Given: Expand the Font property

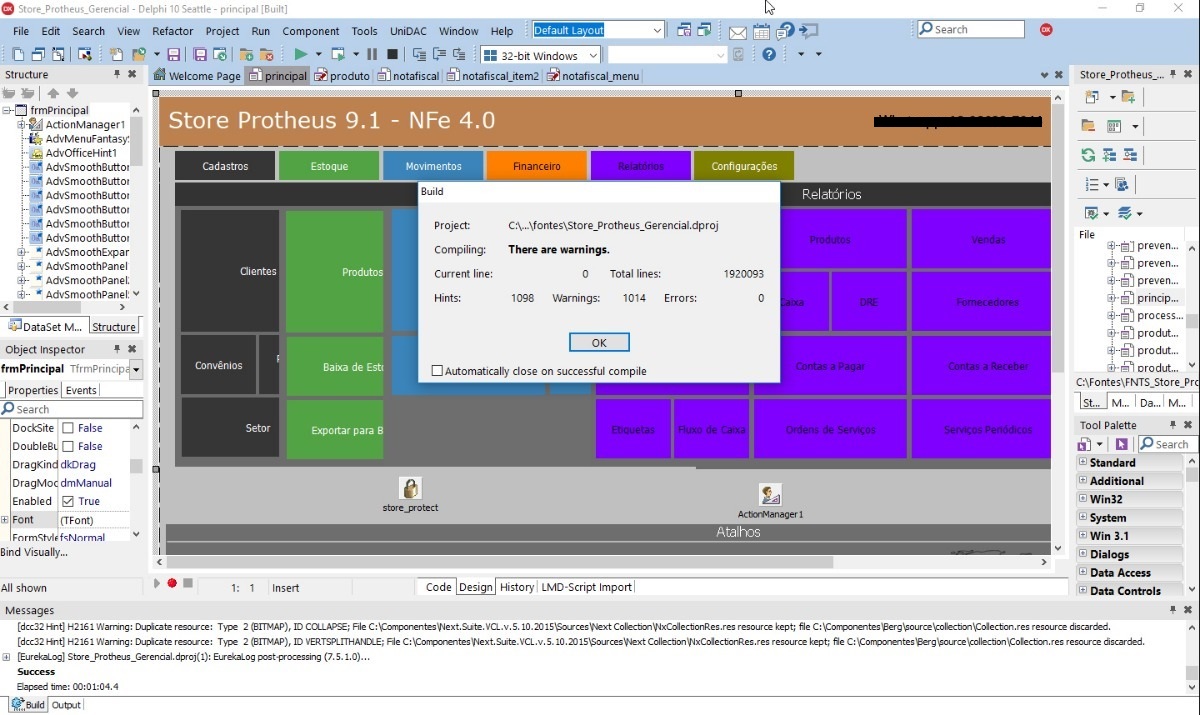Looking at the screenshot, I should pyautogui.click(x=5, y=520).
